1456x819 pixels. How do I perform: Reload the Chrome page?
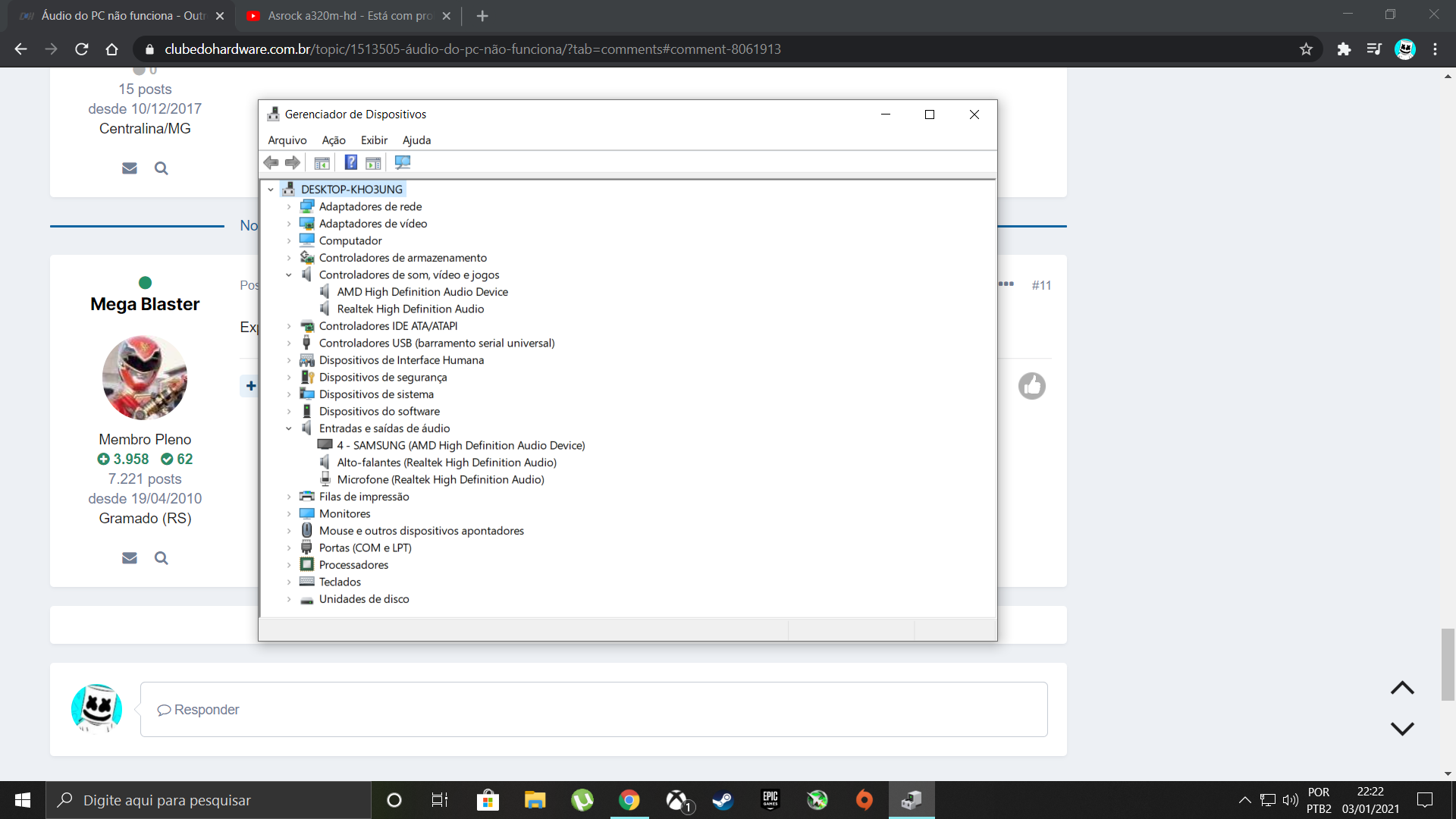[82, 49]
